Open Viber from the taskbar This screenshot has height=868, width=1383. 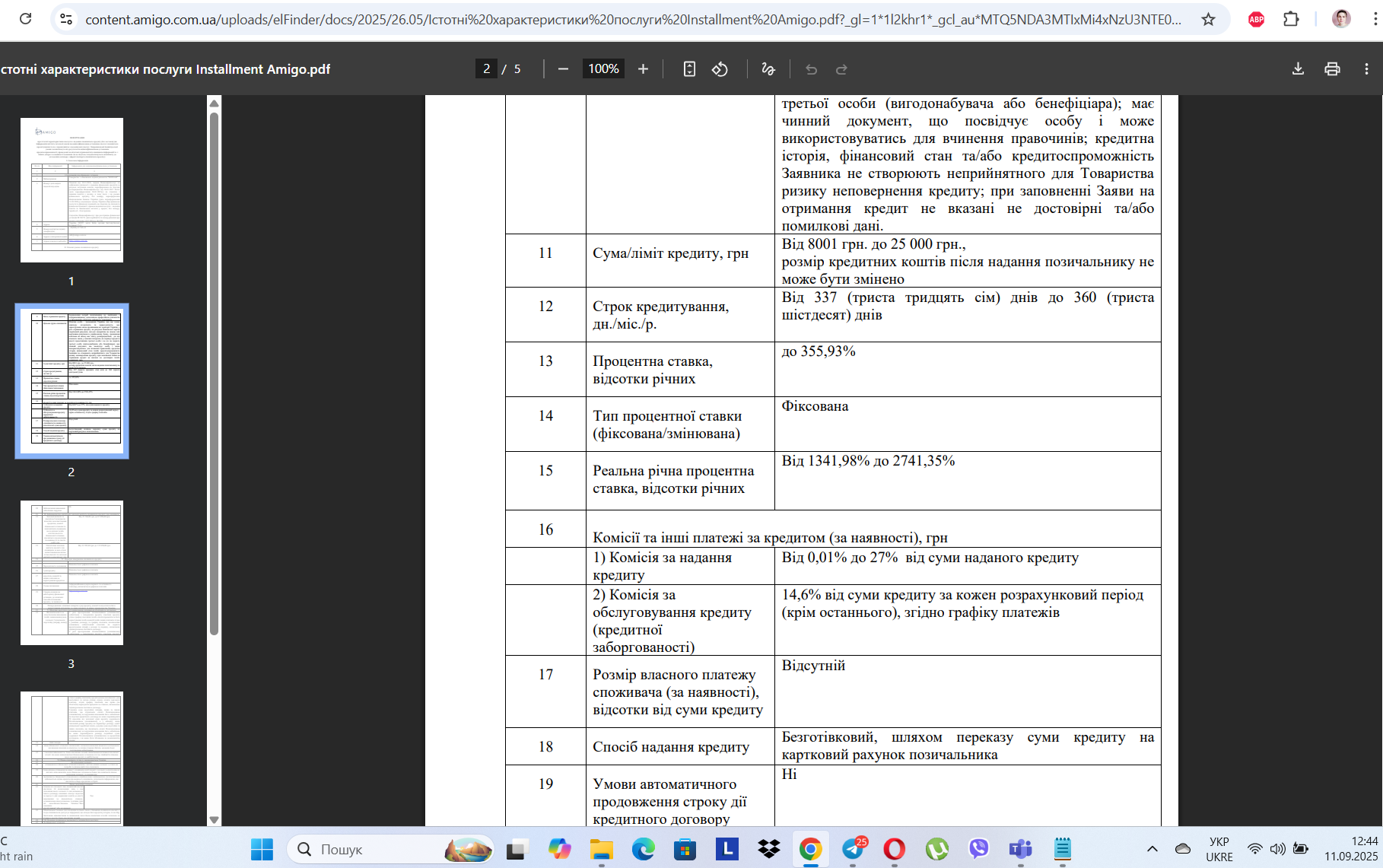click(x=978, y=849)
